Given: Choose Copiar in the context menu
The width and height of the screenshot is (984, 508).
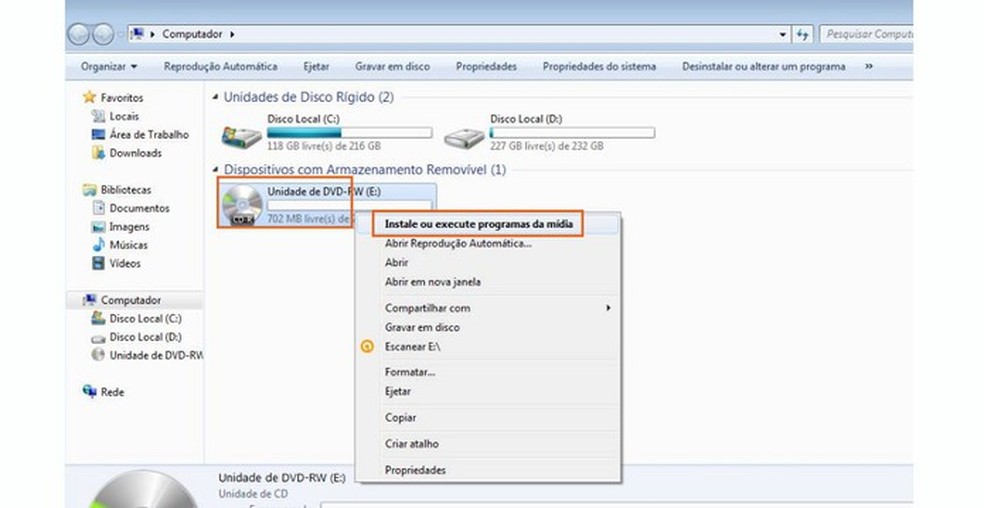Looking at the screenshot, I should click(x=400, y=417).
